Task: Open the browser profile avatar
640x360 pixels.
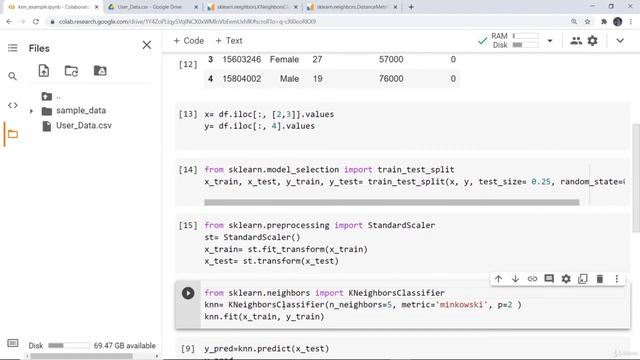Action: point(618,22)
